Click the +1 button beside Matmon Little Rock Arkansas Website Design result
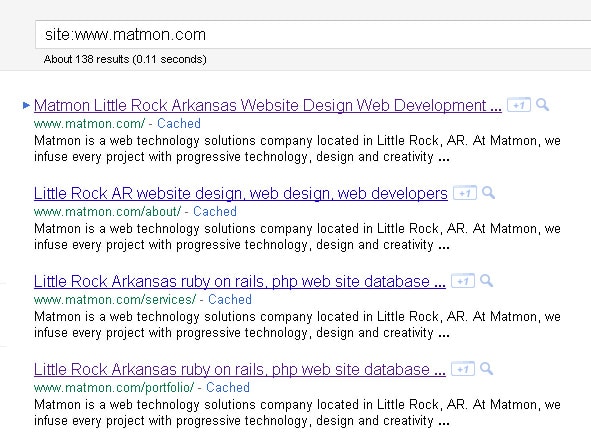 click(x=519, y=105)
